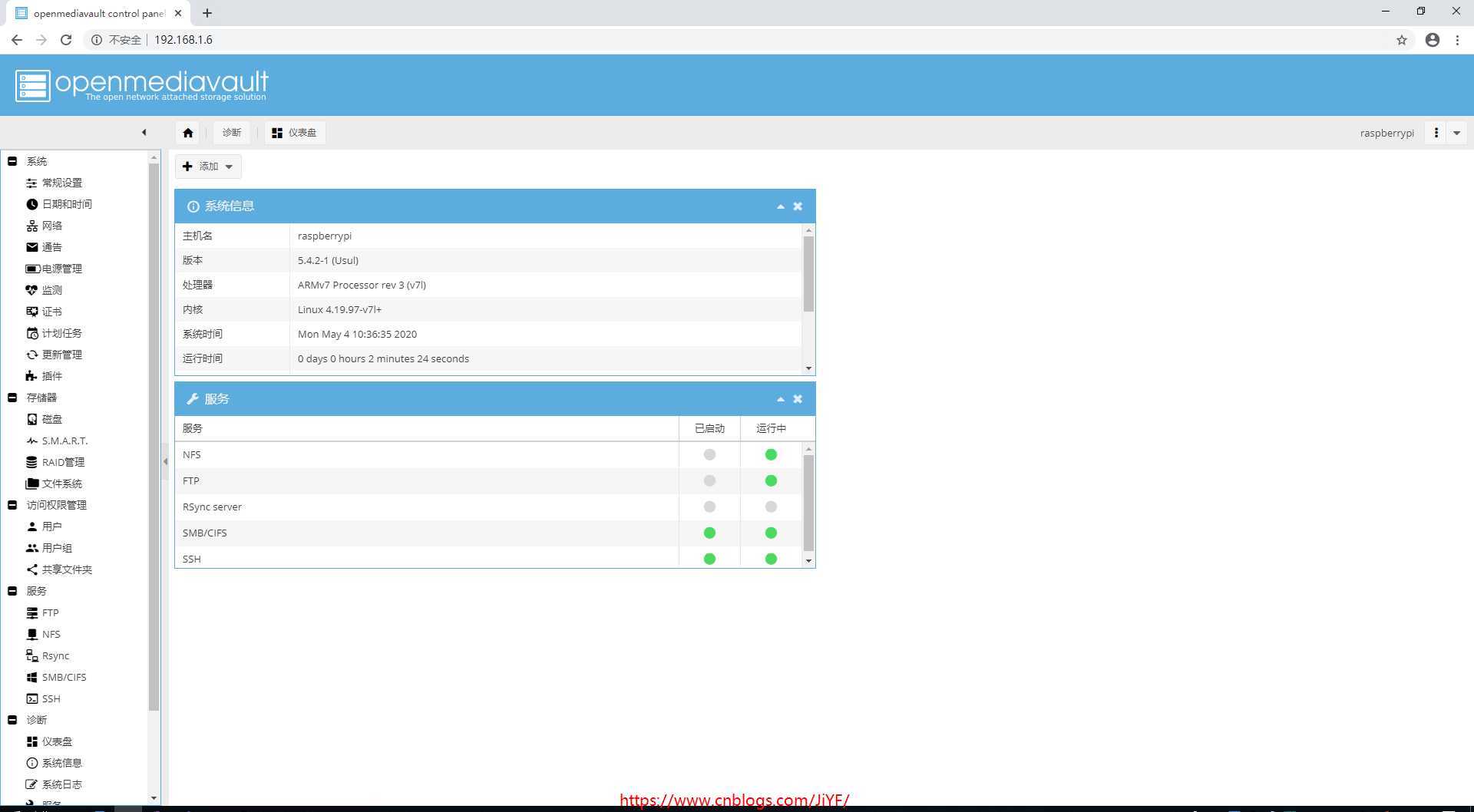The image size is (1474, 812).
Task: Collapse the 诊断 tree section
Action: (x=12, y=720)
